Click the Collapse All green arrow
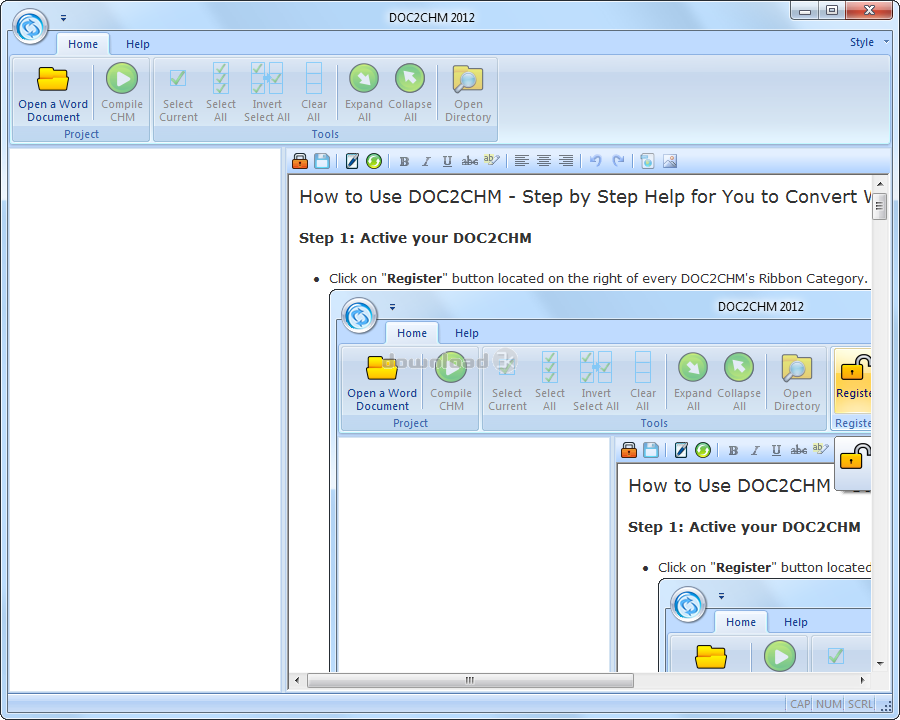Screen dimensions: 900x720 (410, 78)
